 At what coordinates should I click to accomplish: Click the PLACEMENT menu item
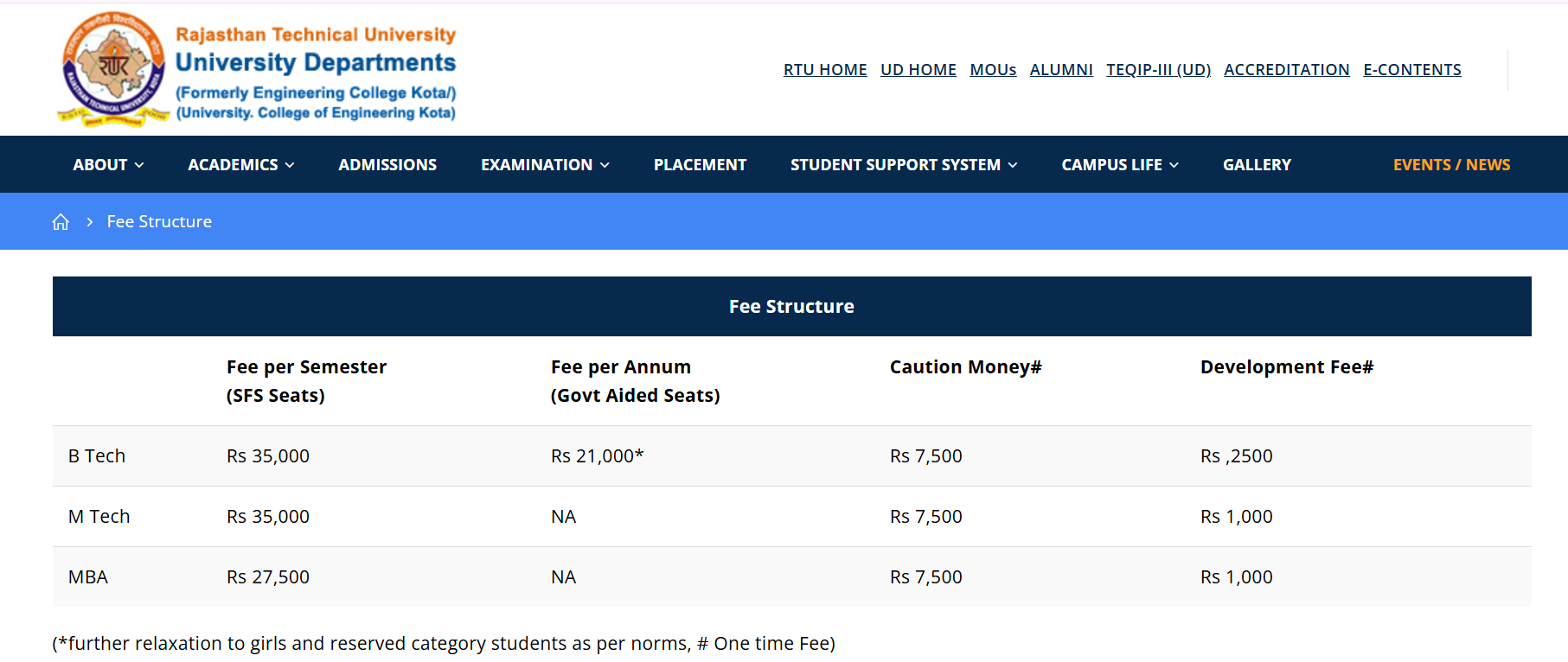pyautogui.click(x=700, y=164)
